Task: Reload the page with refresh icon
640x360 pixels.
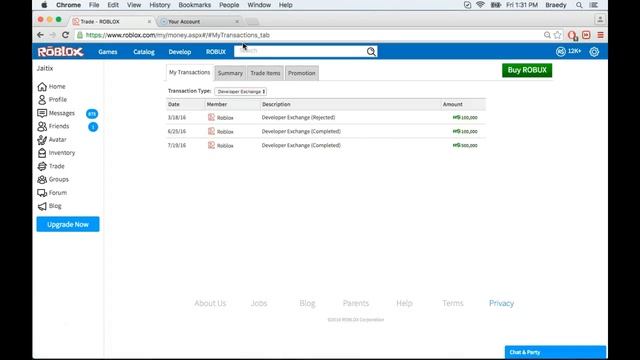Action: [65, 35]
